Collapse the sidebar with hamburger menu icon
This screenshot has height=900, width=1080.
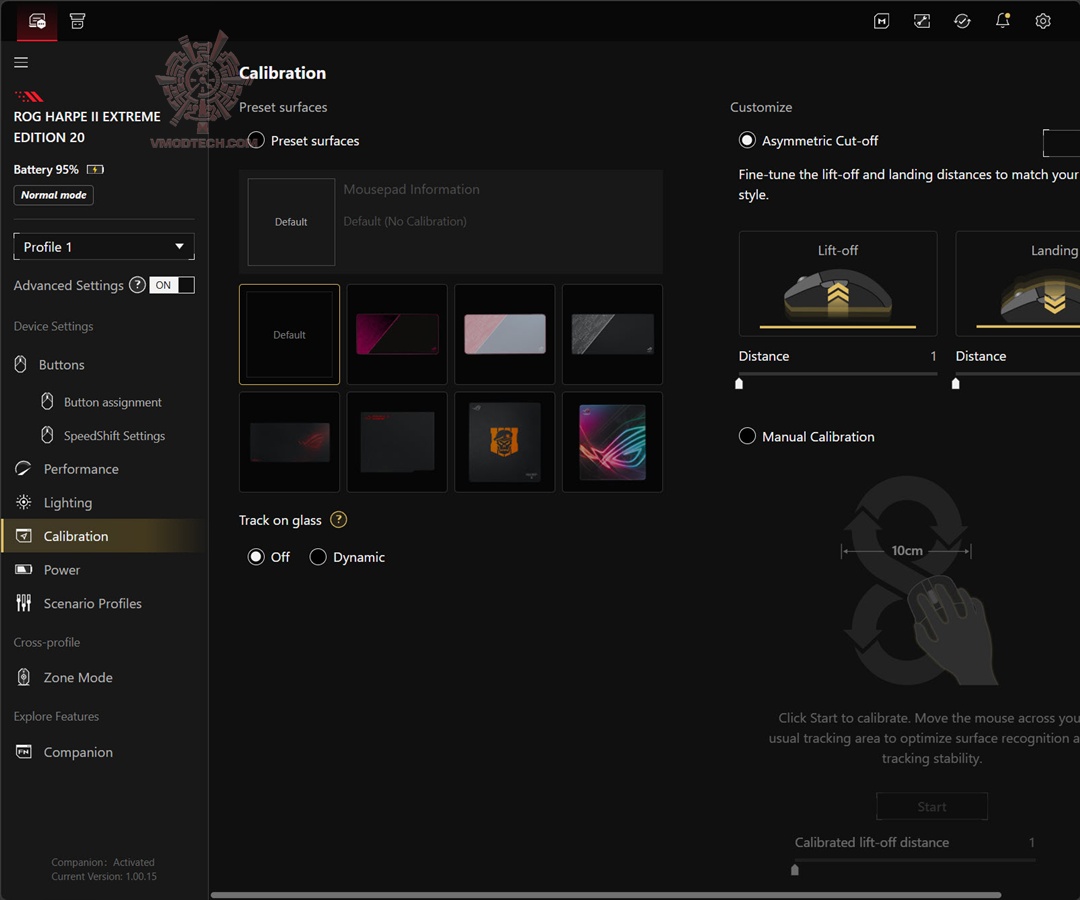click(x=21, y=63)
